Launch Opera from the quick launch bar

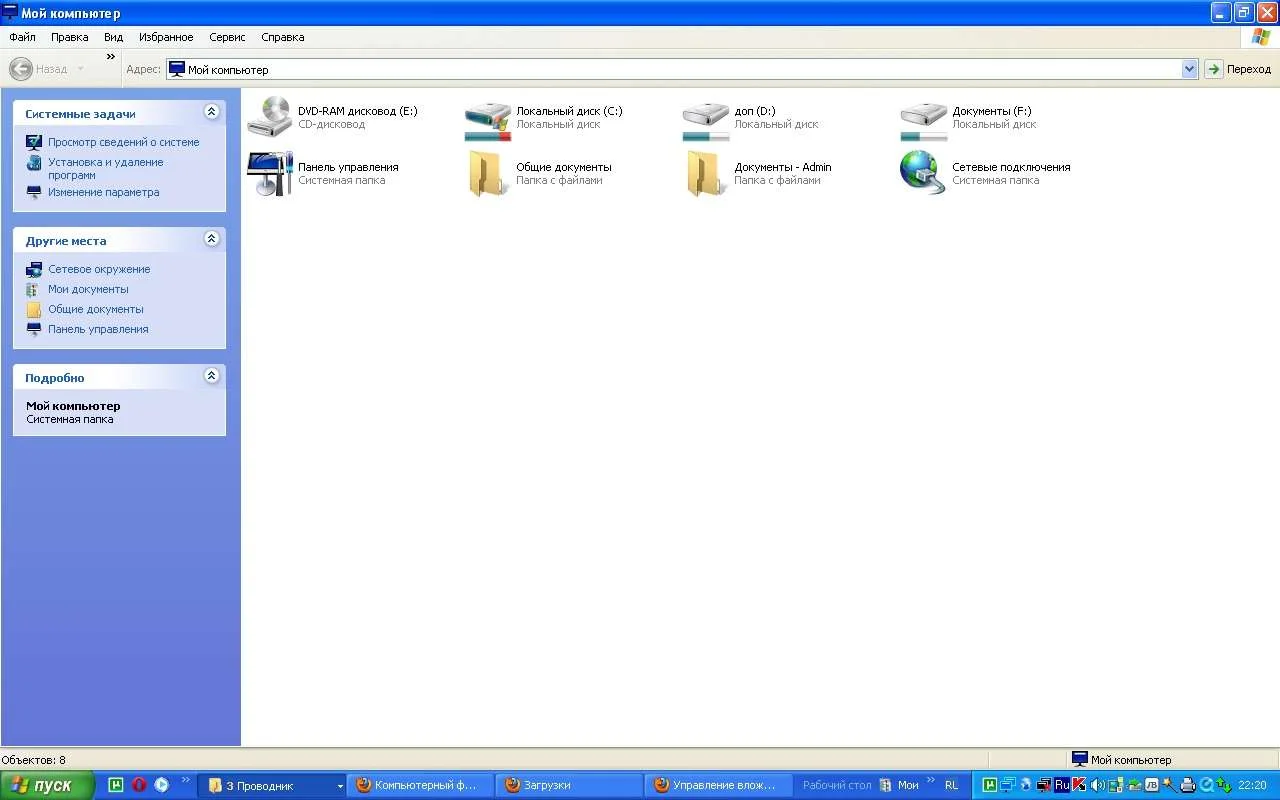pos(139,785)
